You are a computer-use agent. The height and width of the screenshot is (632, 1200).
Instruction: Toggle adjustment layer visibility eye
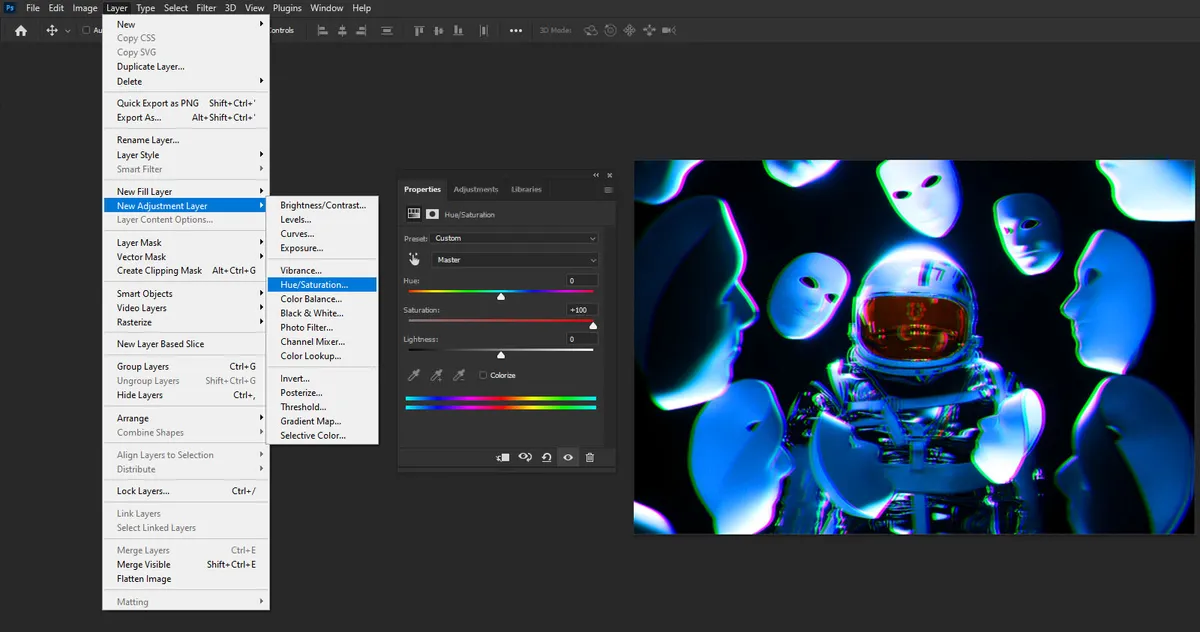pos(568,457)
